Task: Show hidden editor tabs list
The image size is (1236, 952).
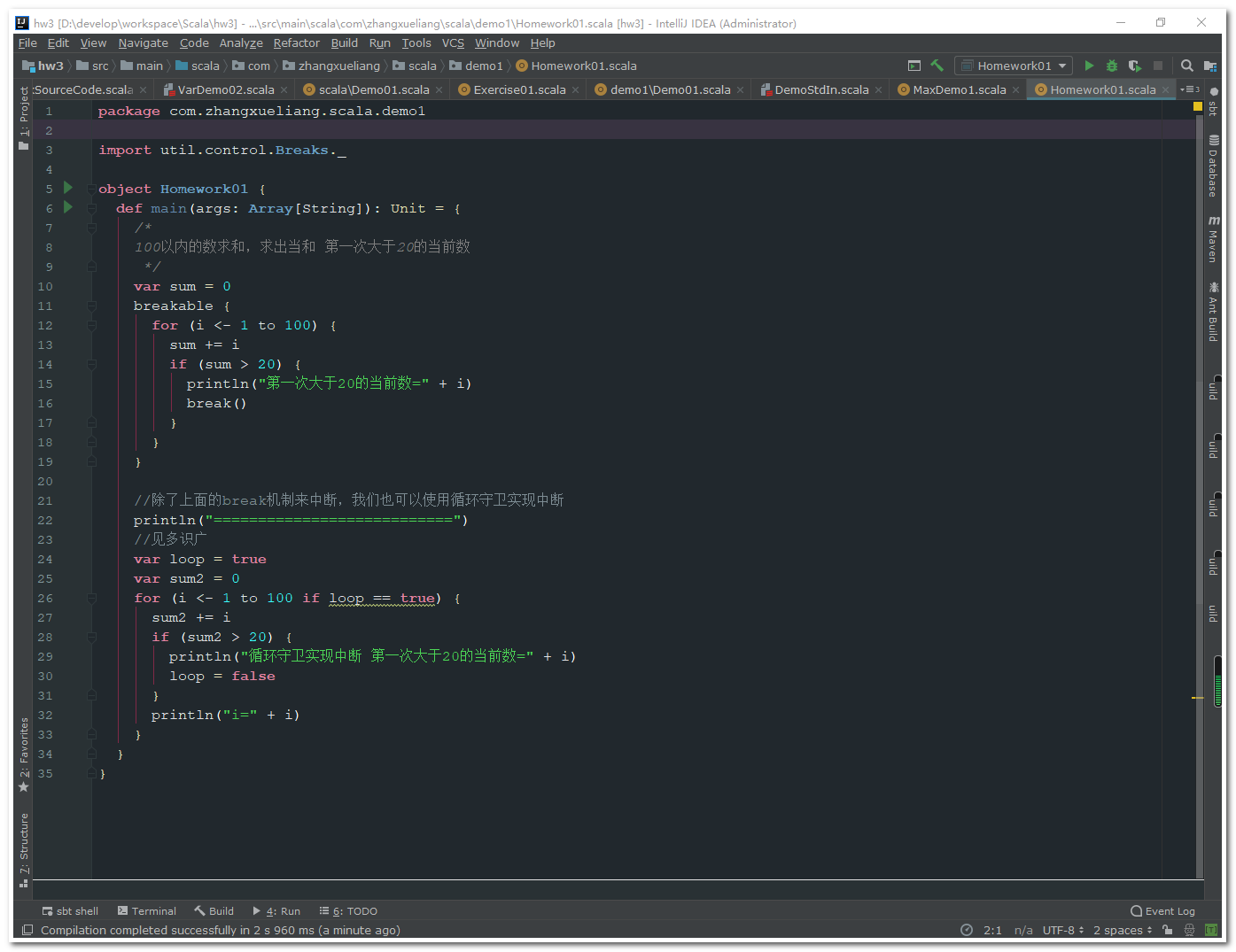Action: click(x=1190, y=89)
